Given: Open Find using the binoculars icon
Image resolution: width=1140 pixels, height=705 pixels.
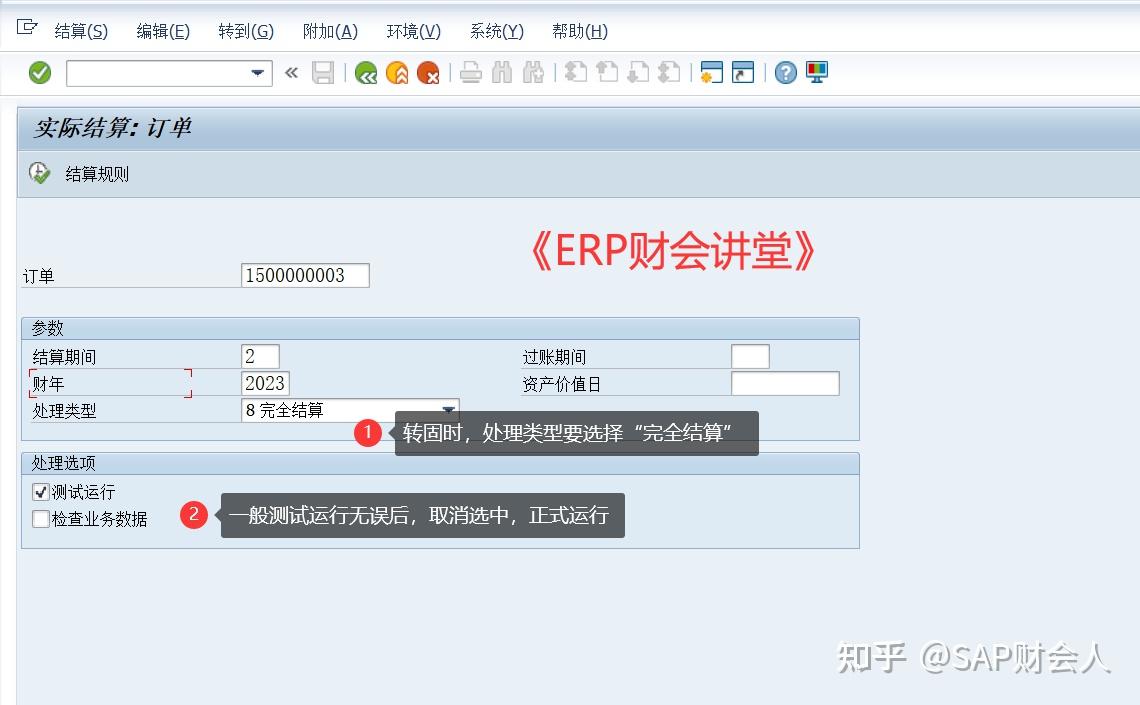Looking at the screenshot, I should 502,72.
